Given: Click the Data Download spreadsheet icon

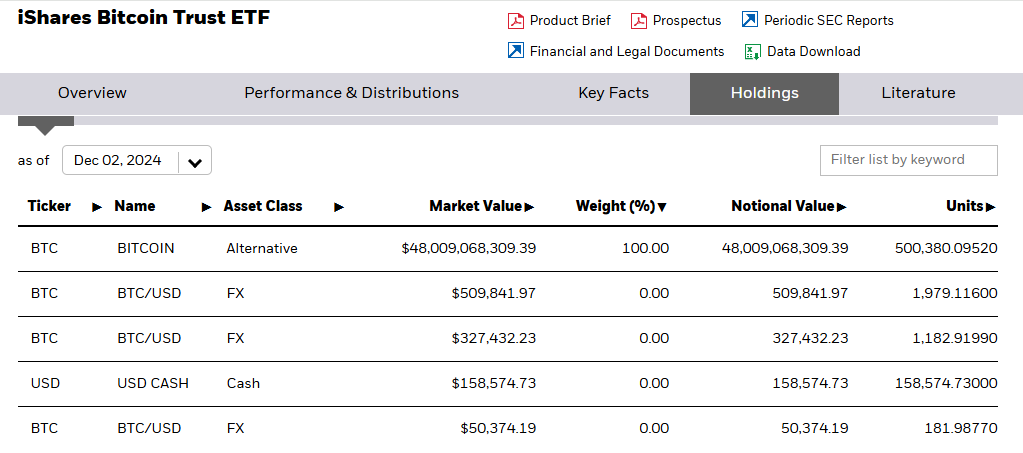Looking at the screenshot, I should pyautogui.click(x=752, y=51).
